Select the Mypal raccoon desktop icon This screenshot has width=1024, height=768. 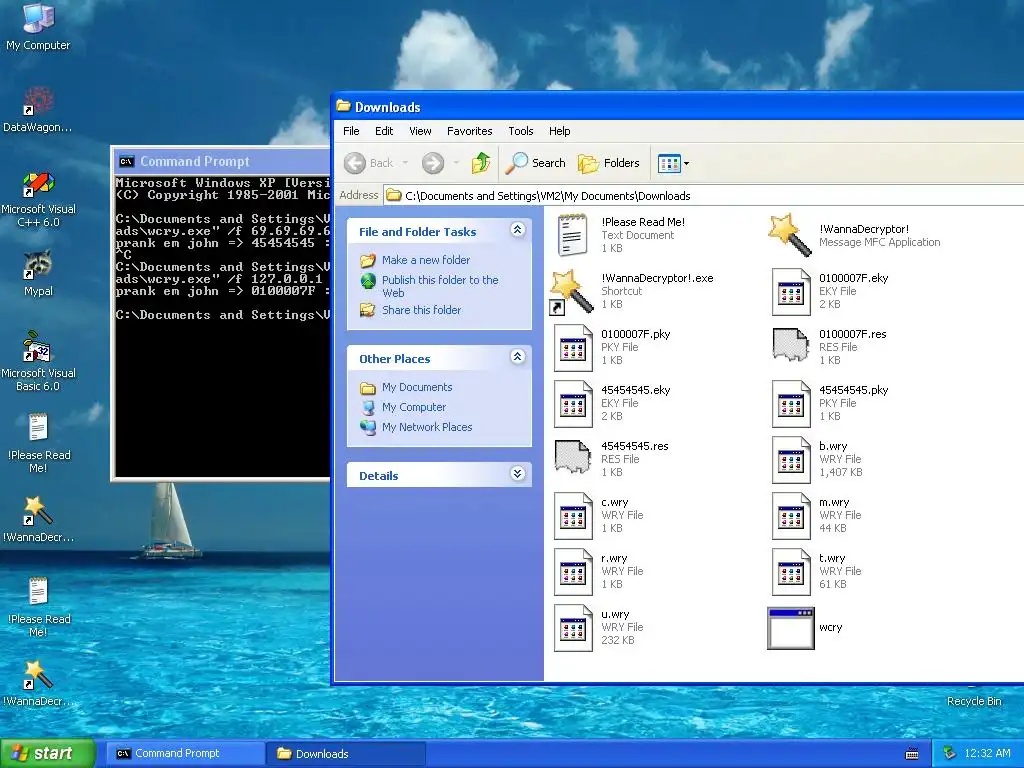pyautogui.click(x=38, y=273)
